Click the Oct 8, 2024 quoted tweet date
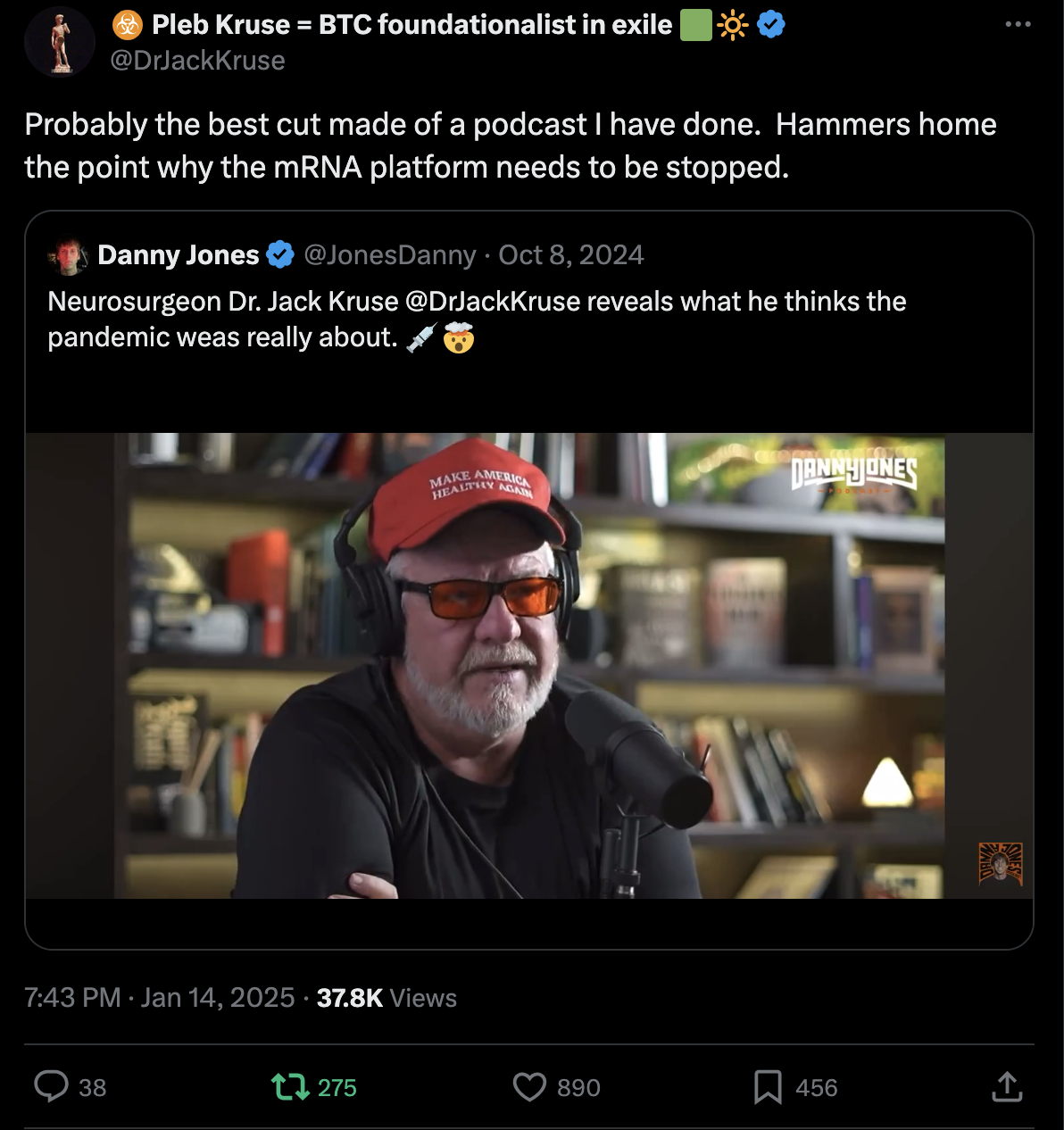Viewport: 1064px width, 1130px height. pos(571,255)
